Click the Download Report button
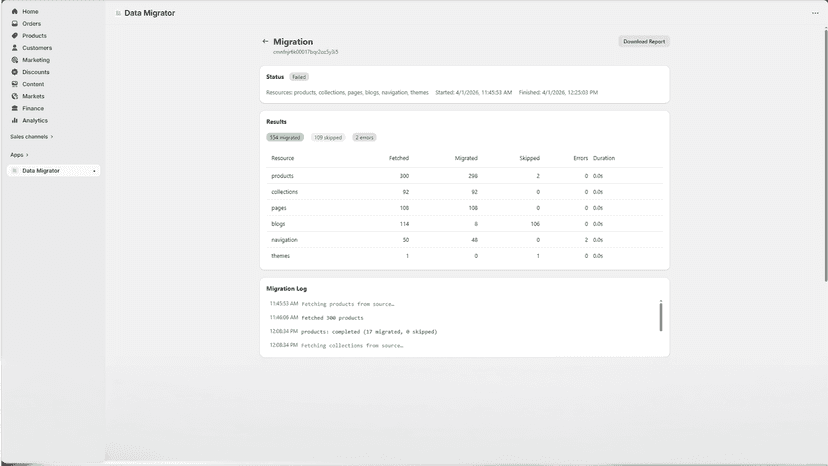Viewport: 828px width, 466px height. [644, 41]
